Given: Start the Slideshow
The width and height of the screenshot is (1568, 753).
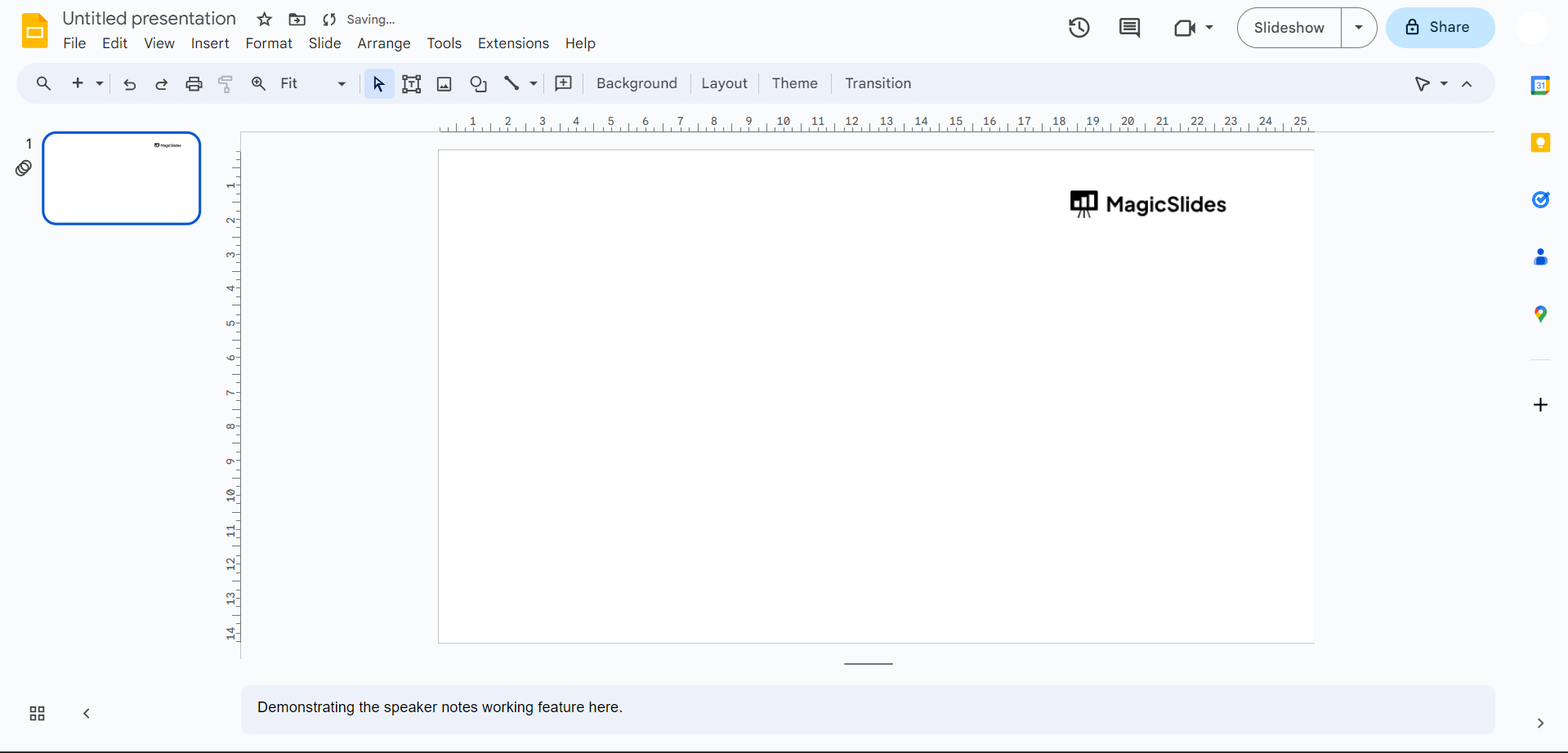Looking at the screenshot, I should pyautogui.click(x=1289, y=28).
